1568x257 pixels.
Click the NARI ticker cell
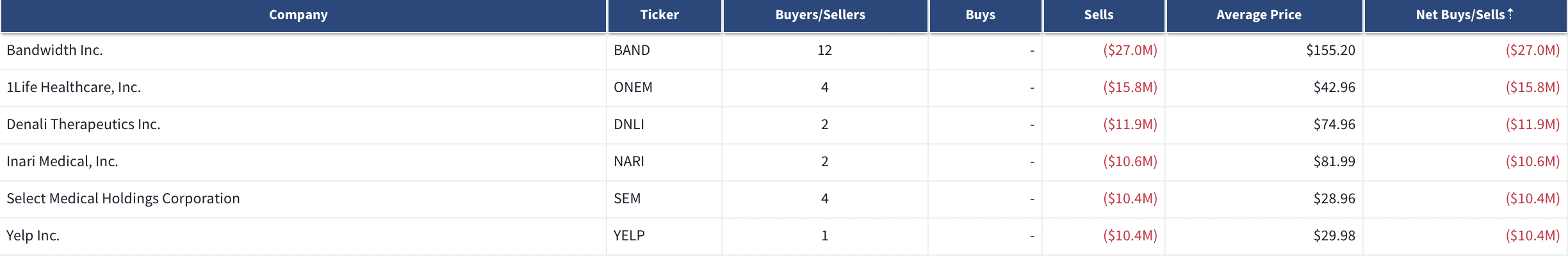[664, 161]
